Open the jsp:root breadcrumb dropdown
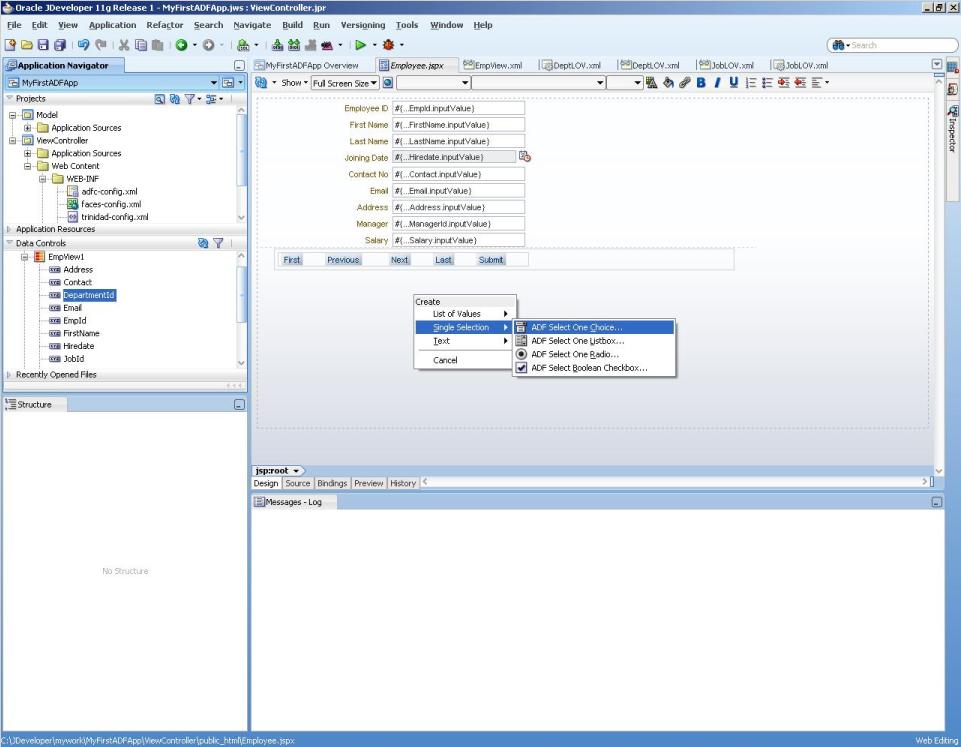Screen dimensions: 961x747 click(x=277, y=470)
